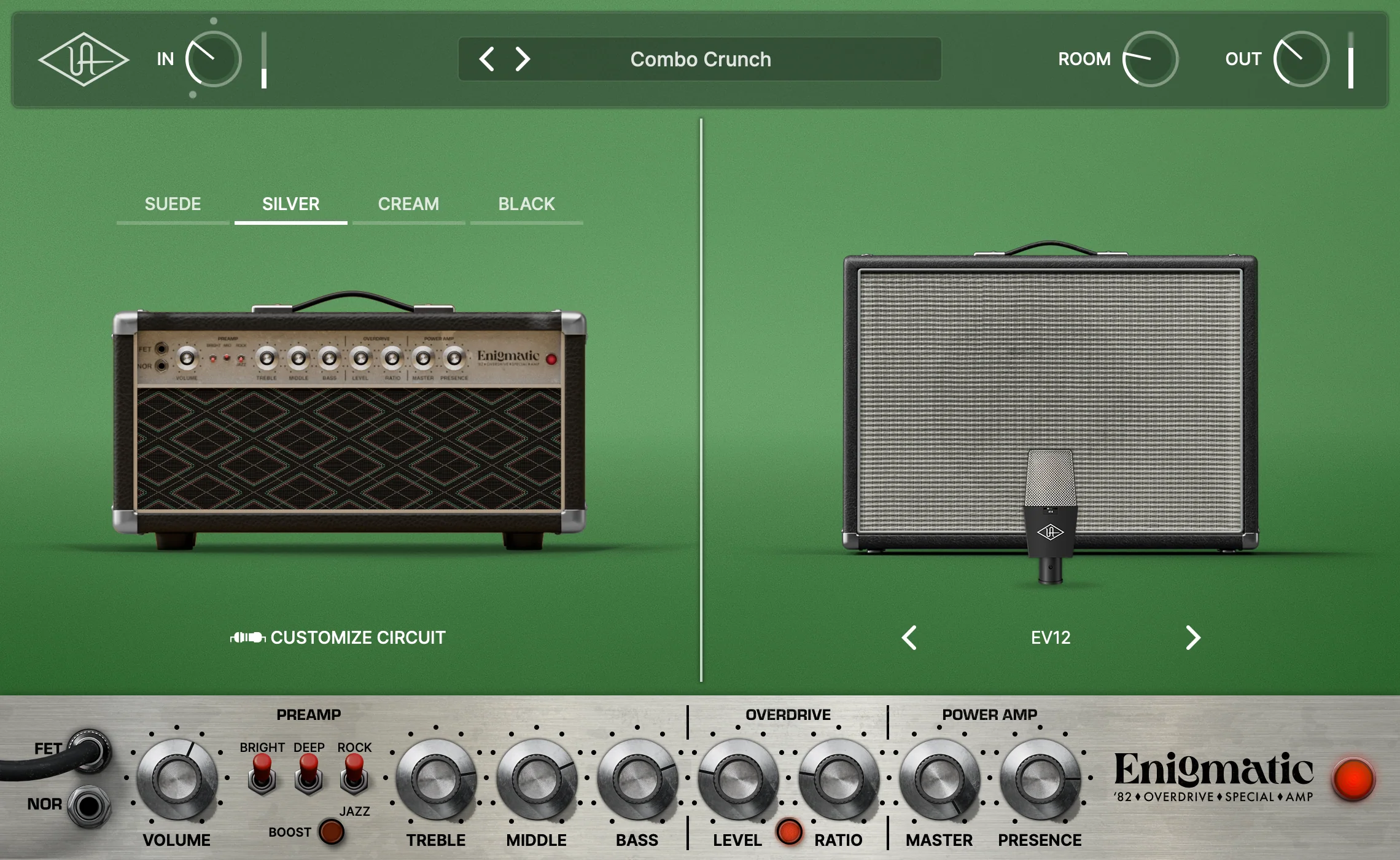Toggle the overdrive red button between LEVEL and RATIO
Viewport: 1400px width, 860px height.
[789, 832]
